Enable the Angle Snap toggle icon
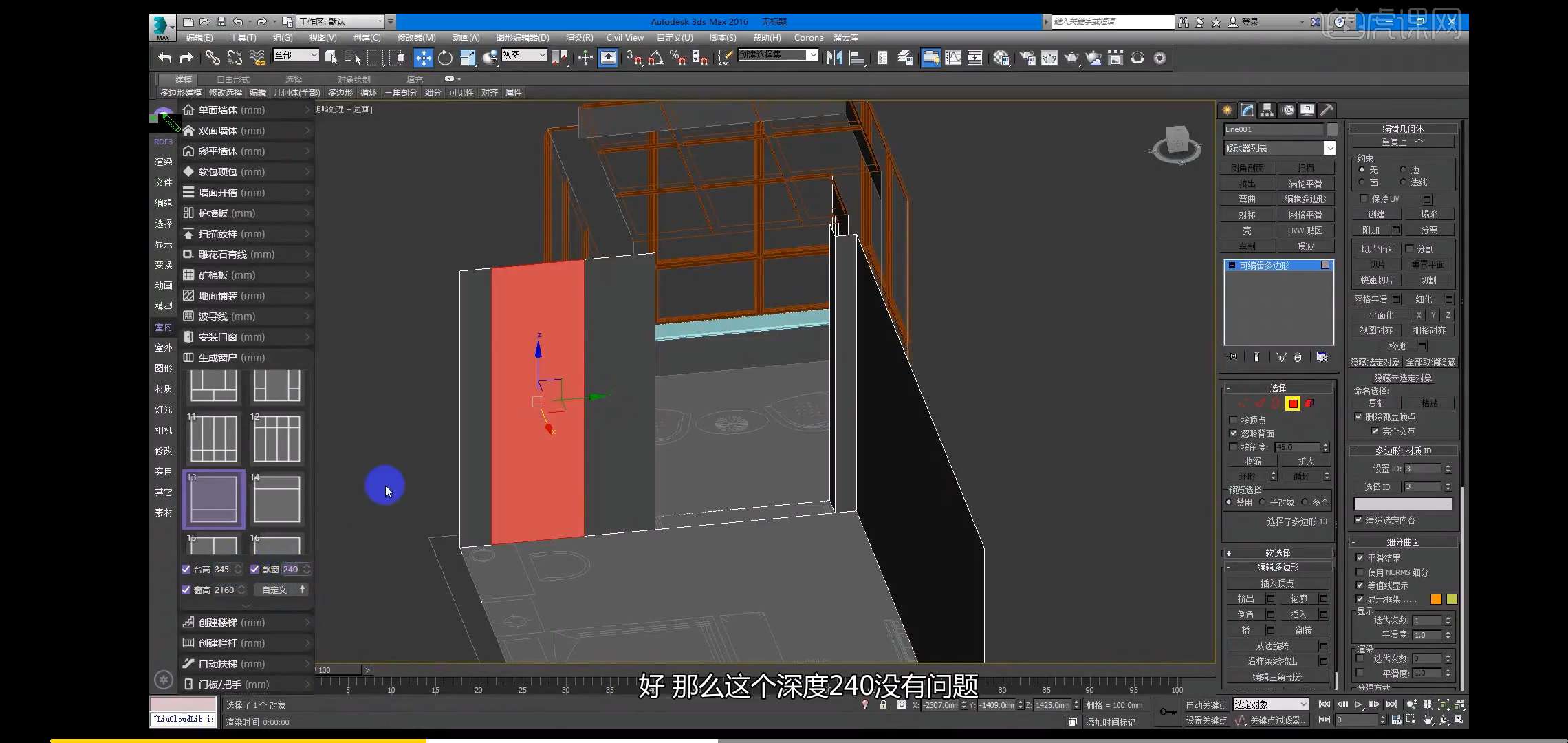The image size is (1568, 743). point(655,58)
